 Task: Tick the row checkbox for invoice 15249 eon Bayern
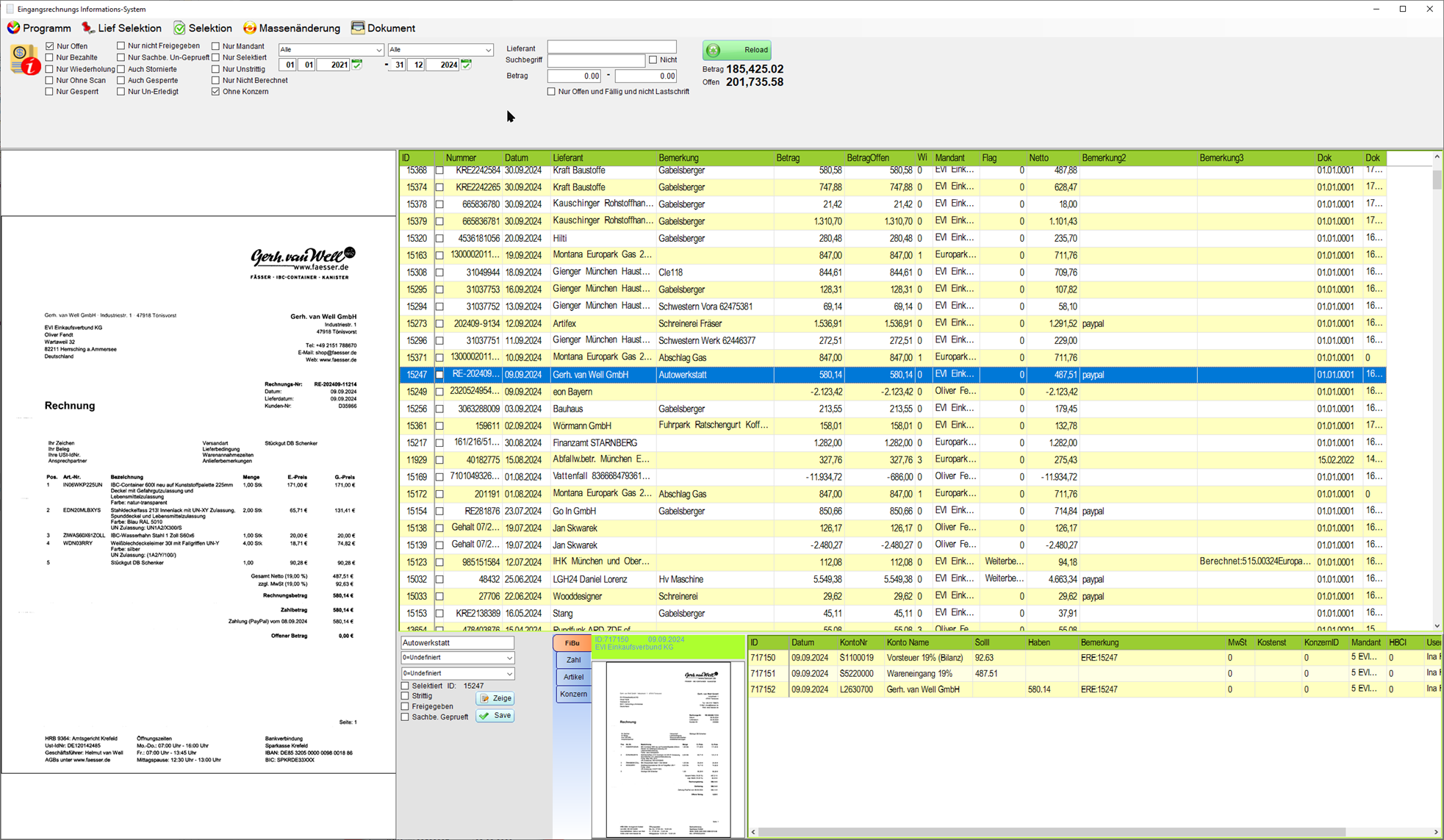pos(439,392)
